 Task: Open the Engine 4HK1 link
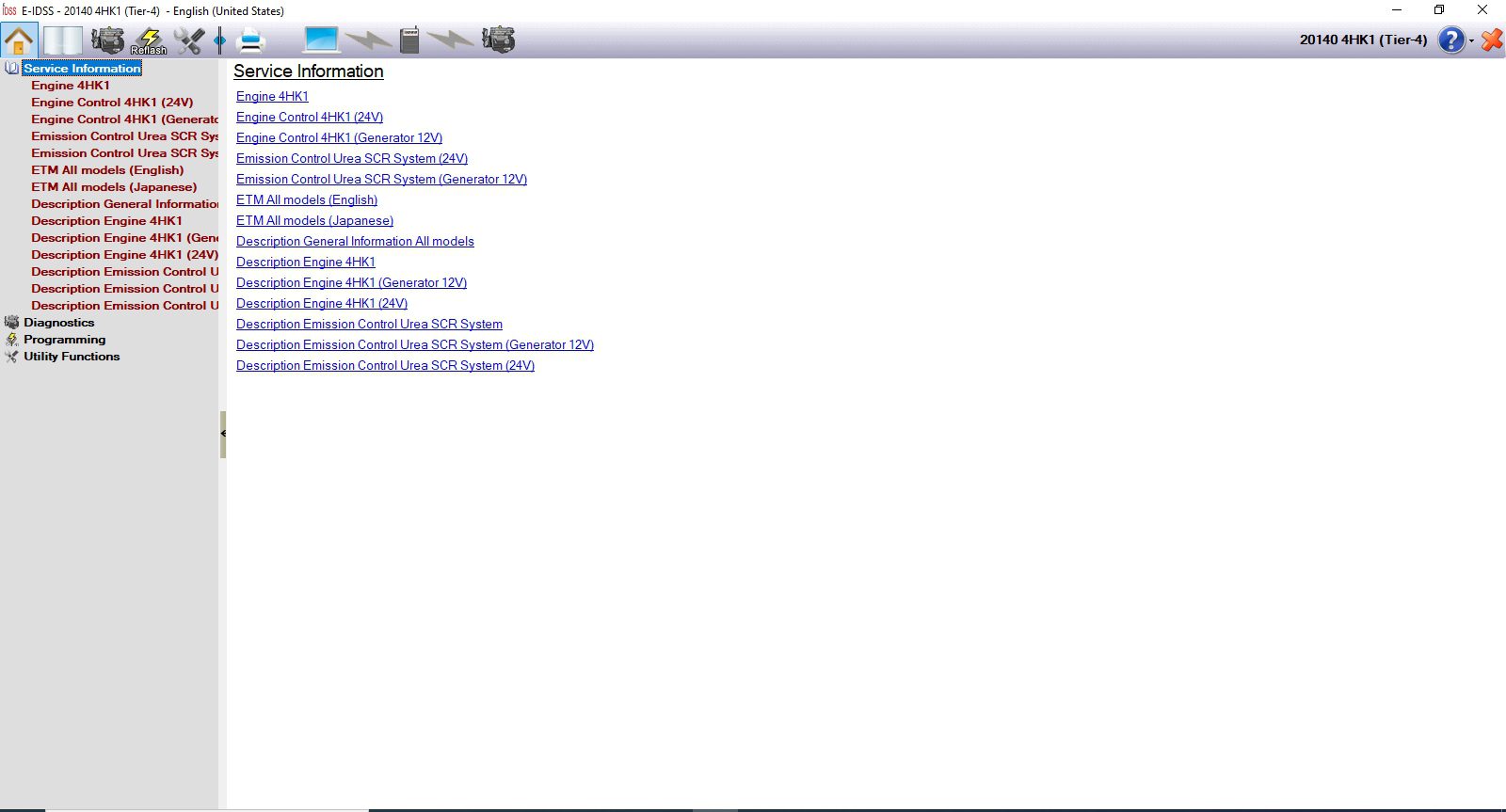pyautogui.click(x=272, y=96)
